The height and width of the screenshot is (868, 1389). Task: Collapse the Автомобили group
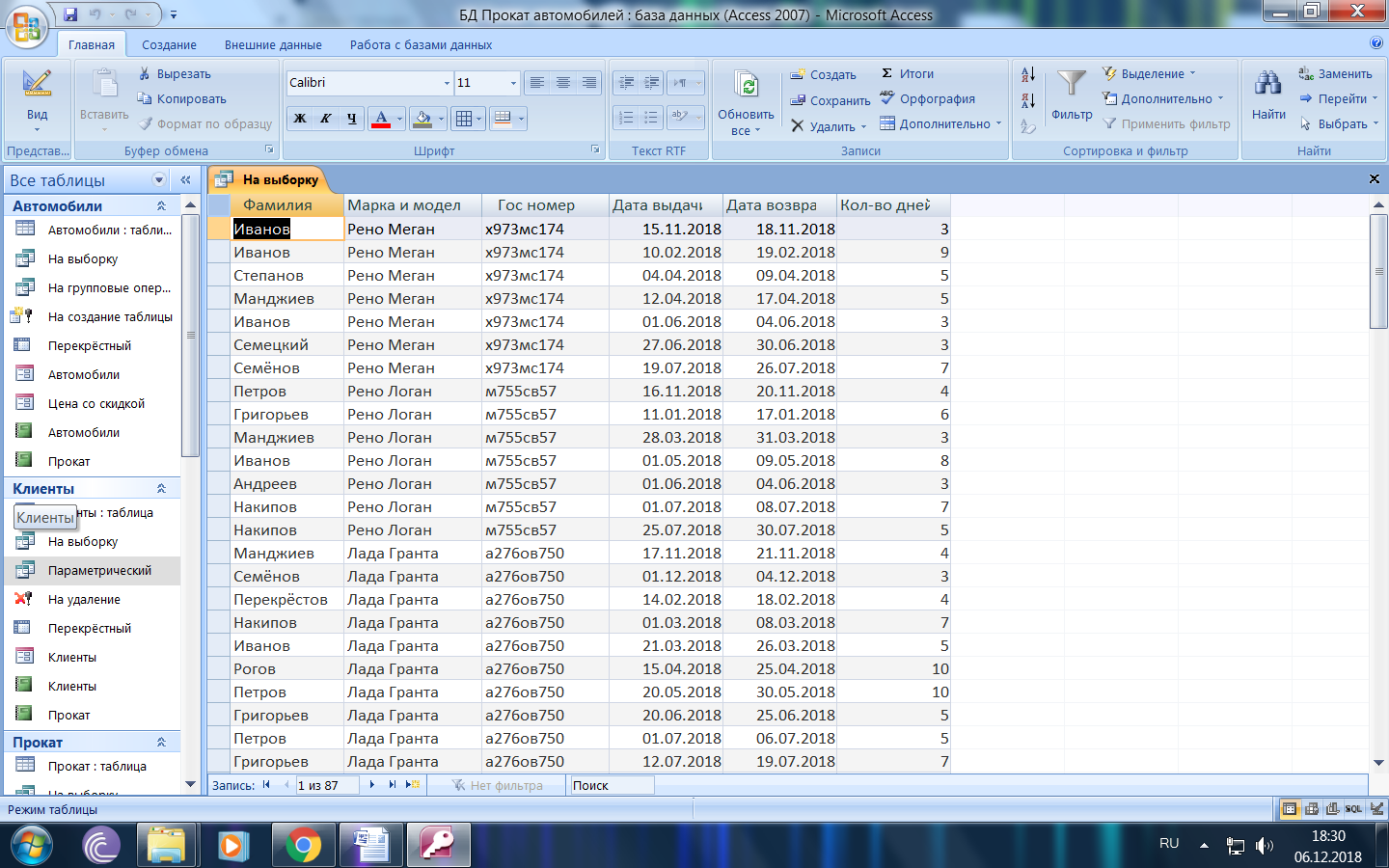tap(162, 205)
